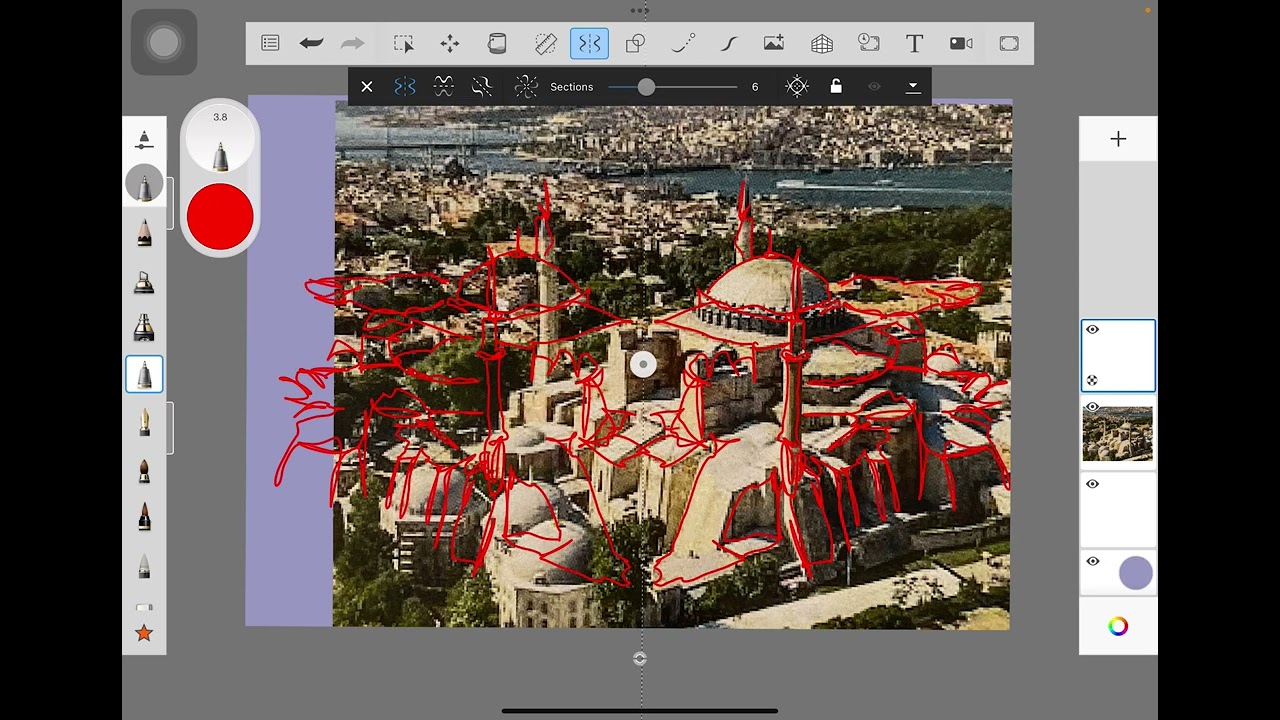Select the Steady Stroke curve tool
Viewport: 1280px width, 720px height.
728,43
